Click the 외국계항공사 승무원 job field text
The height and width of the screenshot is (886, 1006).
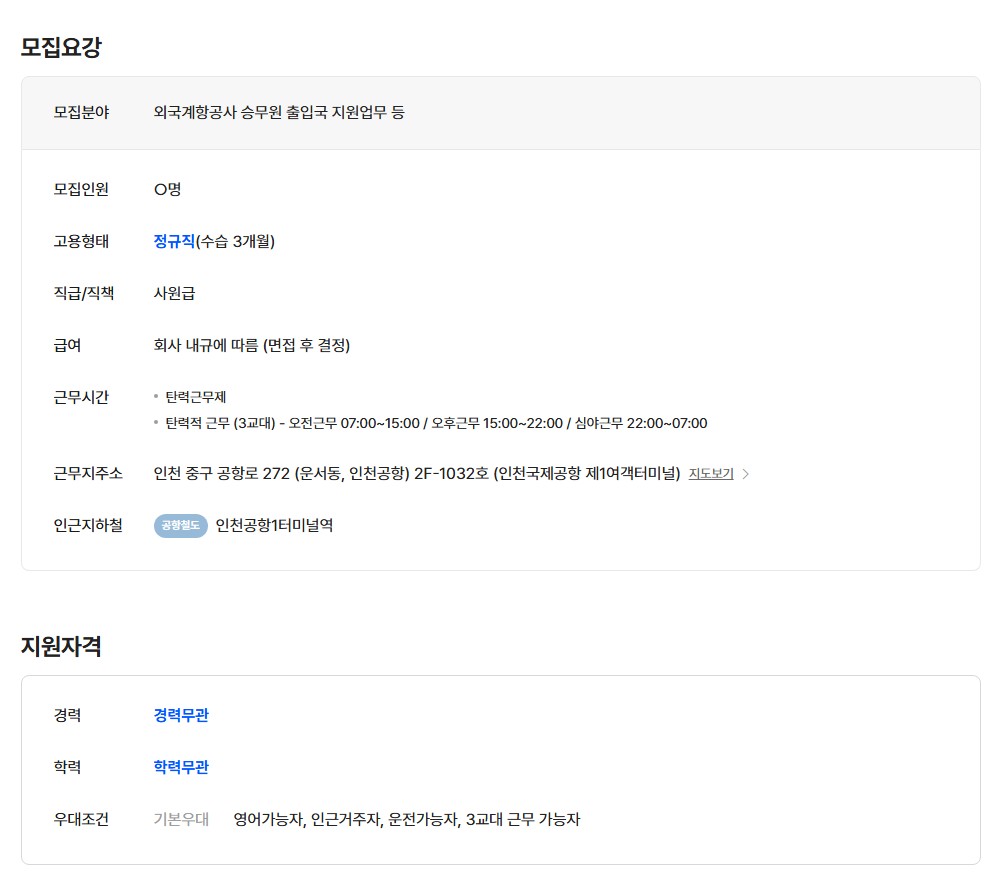pos(279,113)
